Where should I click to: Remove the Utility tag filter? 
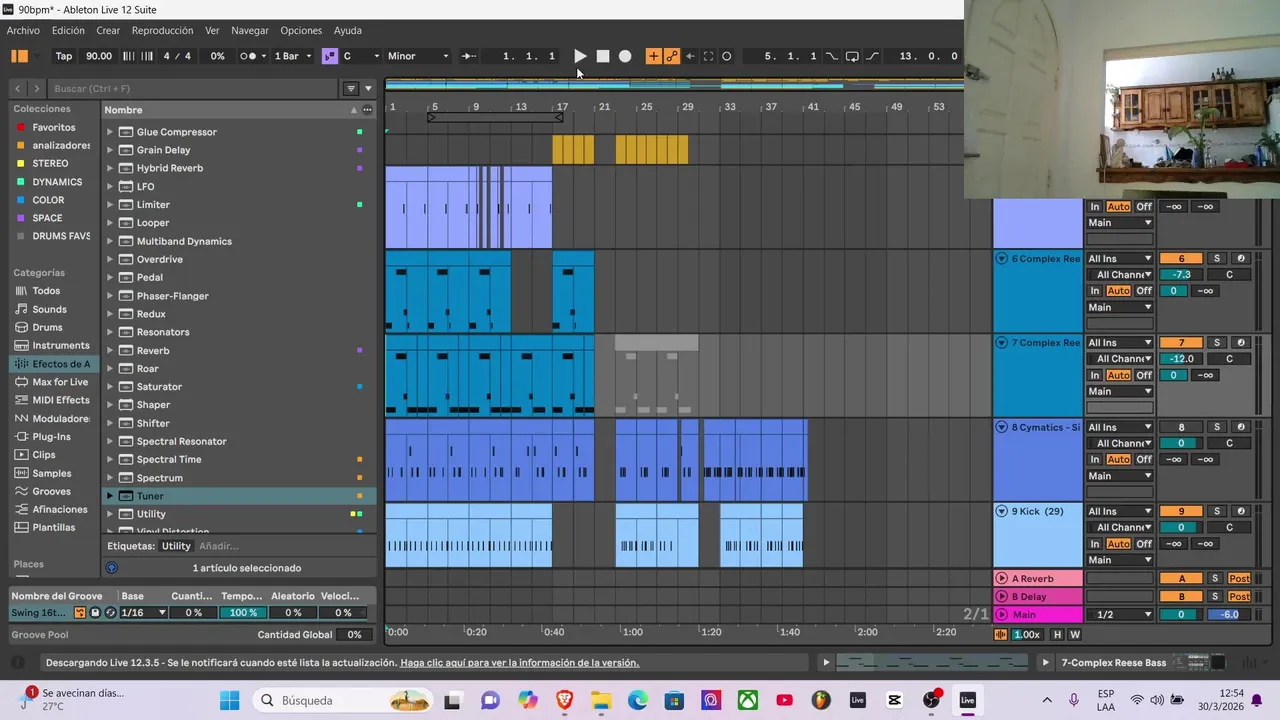click(x=176, y=546)
